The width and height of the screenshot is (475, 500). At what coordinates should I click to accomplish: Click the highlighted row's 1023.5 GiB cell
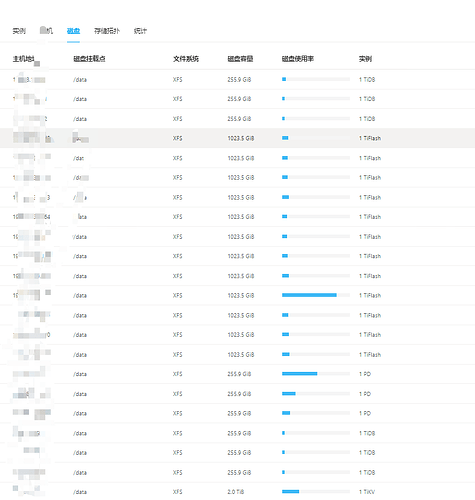point(241,138)
